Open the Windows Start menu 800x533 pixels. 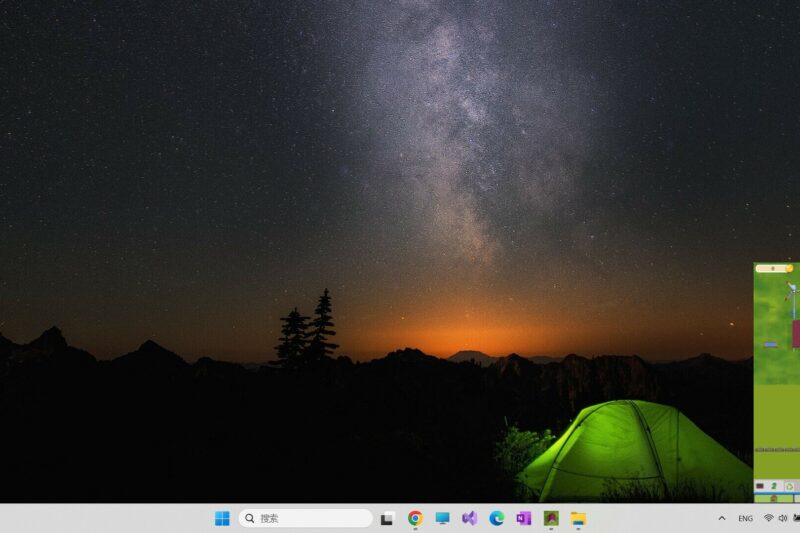(x=222, y=518)
